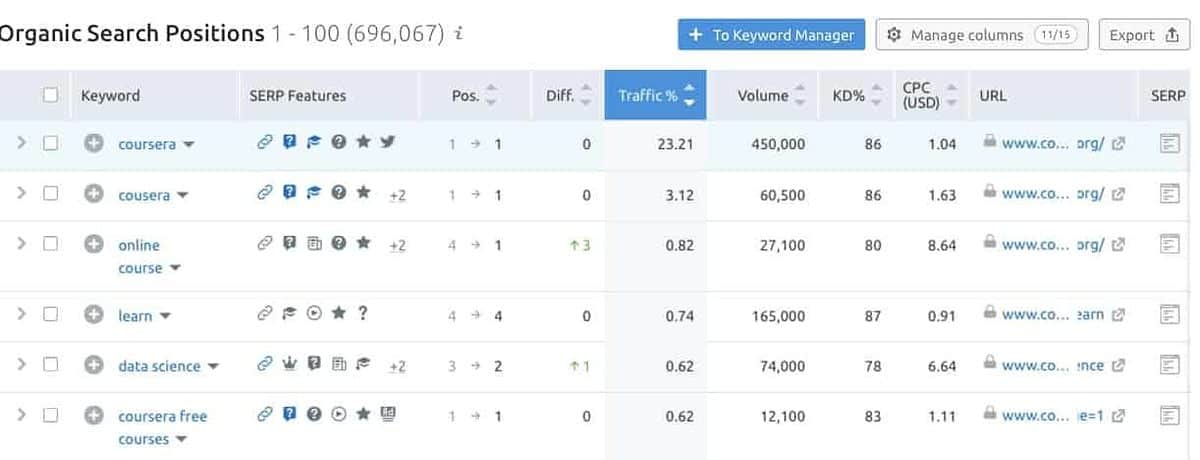
Task: Toggle the select-all checkbox in header
Action: pyautogui.click(x=50, y=95)
